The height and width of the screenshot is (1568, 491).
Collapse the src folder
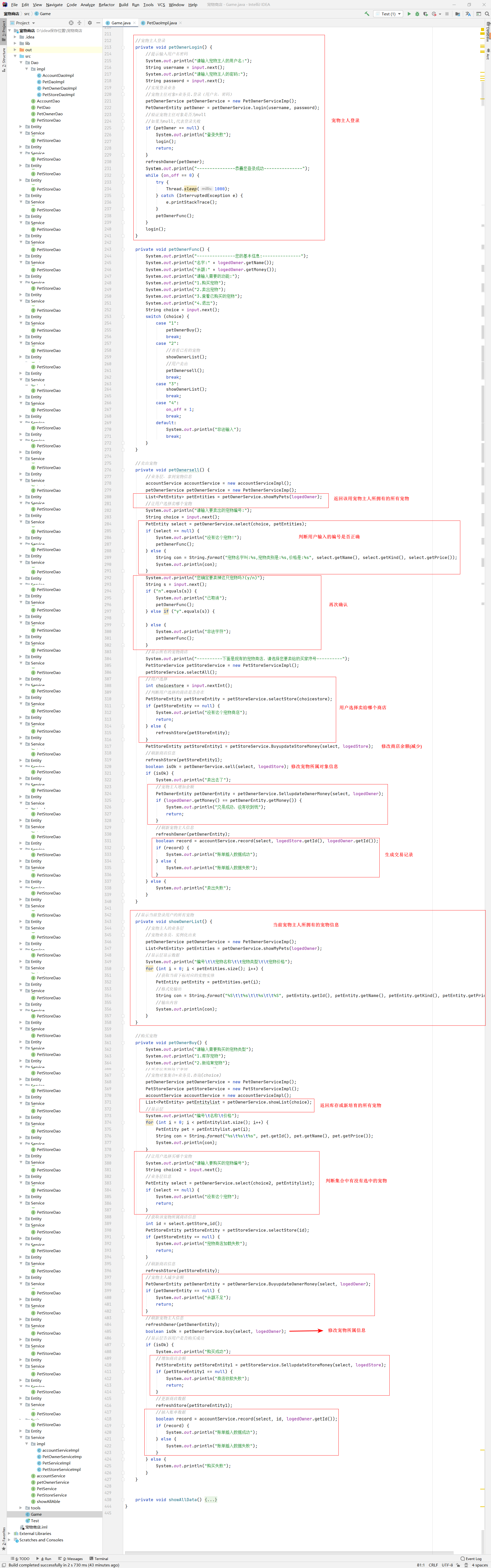point(15,56)
